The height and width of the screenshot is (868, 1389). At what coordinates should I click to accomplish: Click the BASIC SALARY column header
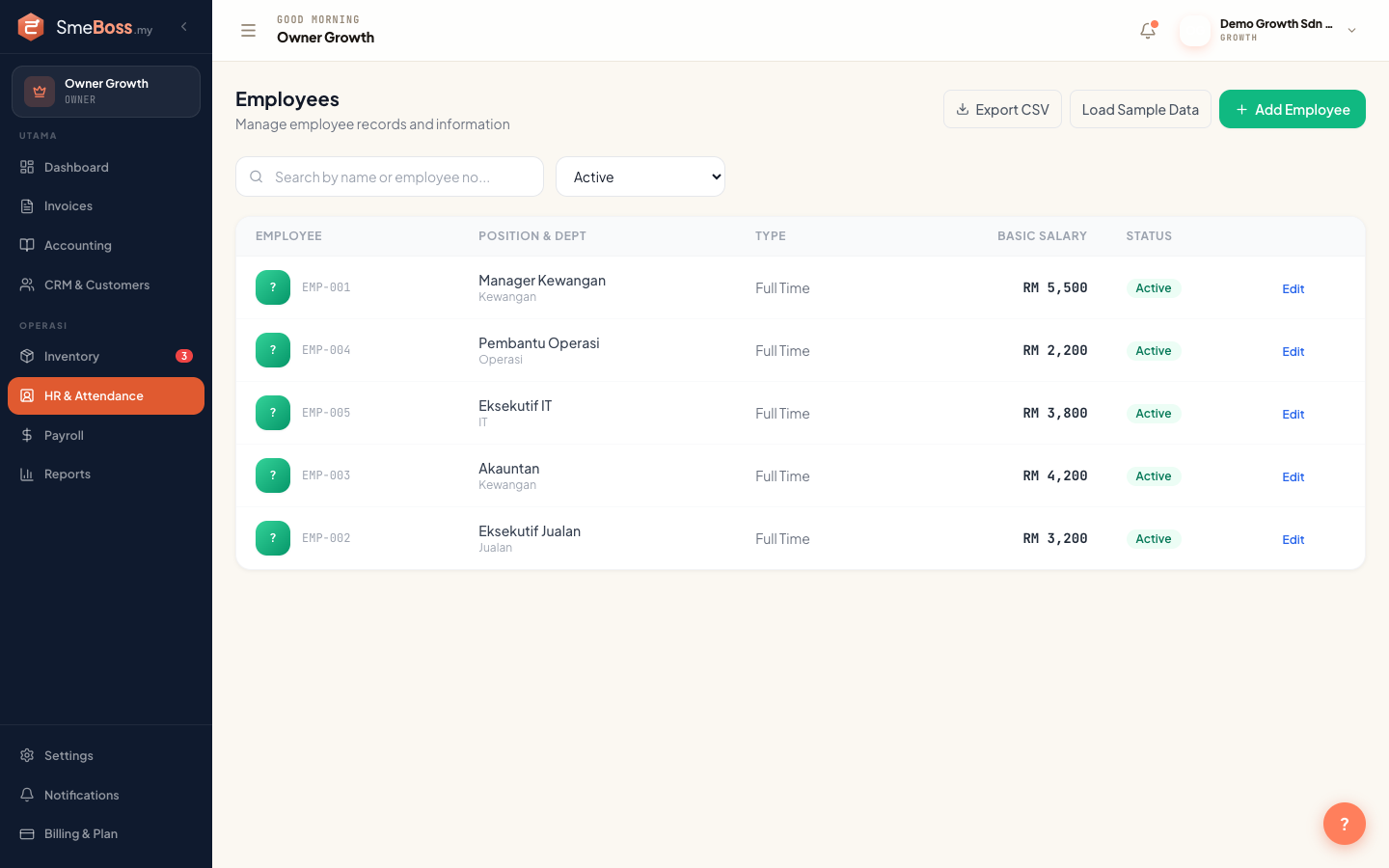point(1042,236)
